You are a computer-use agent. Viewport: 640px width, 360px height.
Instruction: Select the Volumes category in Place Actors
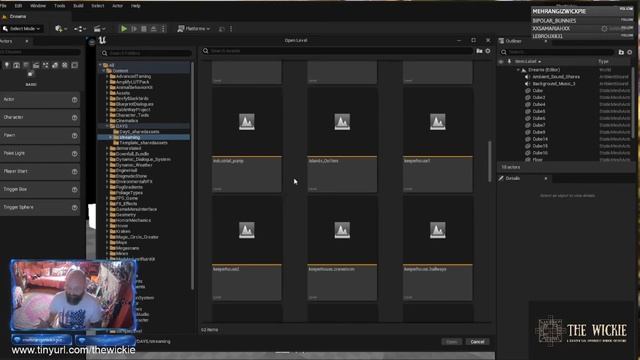pos(64,65)
